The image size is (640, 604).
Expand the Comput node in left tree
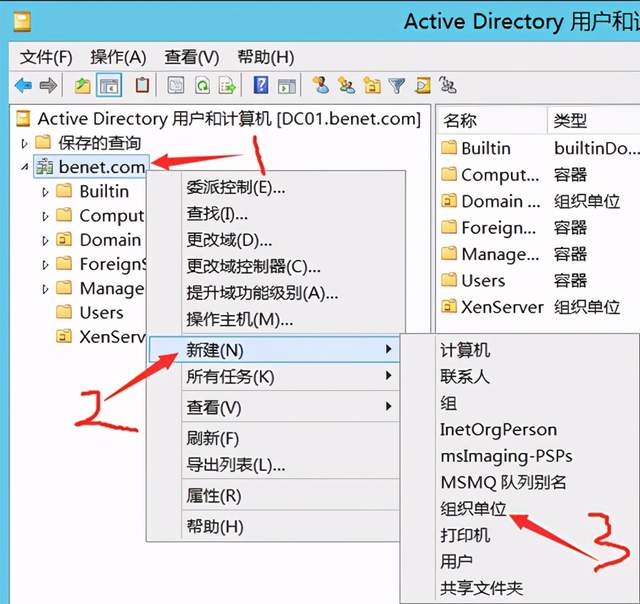tap(45, 216)
